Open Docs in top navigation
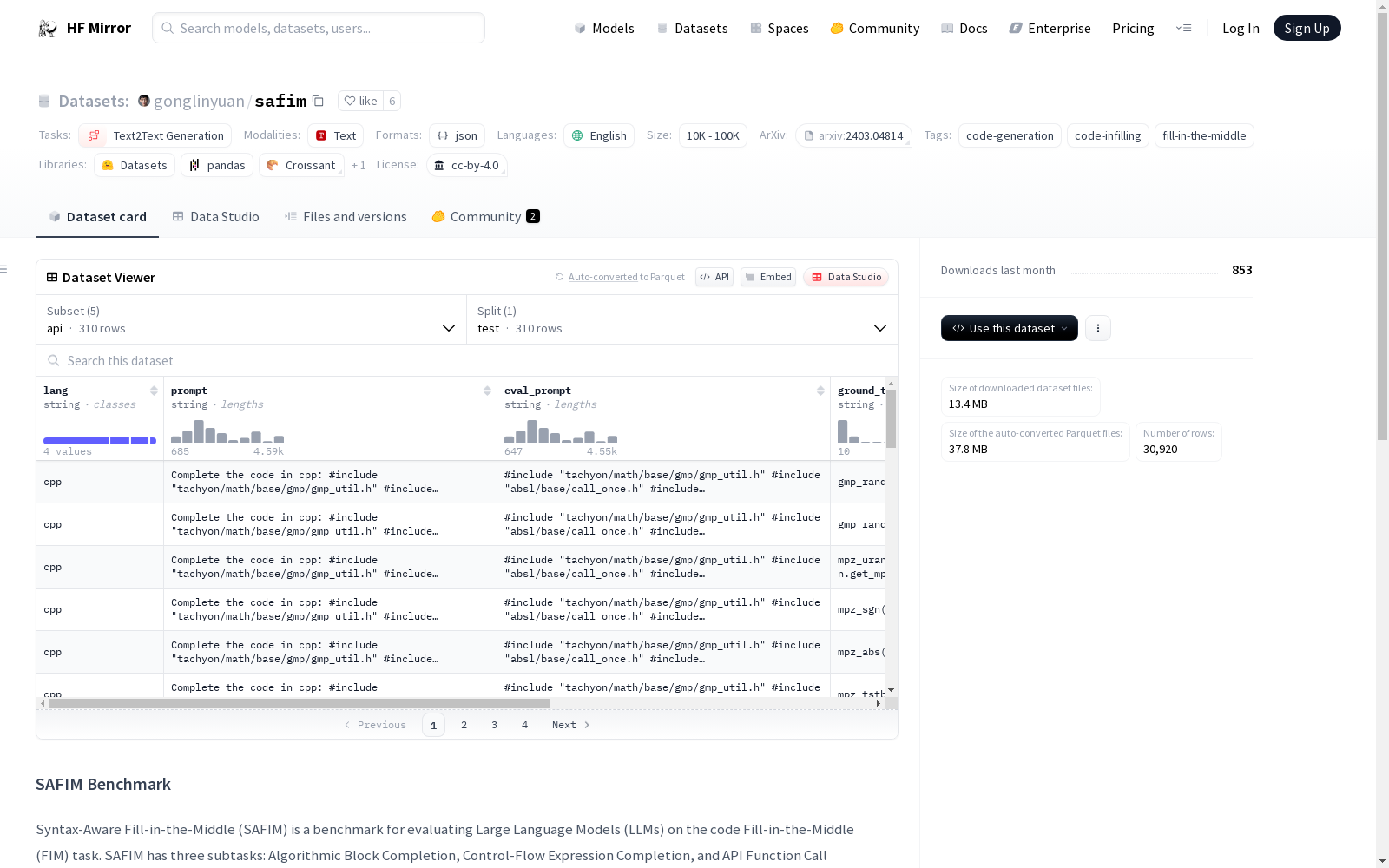 coord(964,28)
